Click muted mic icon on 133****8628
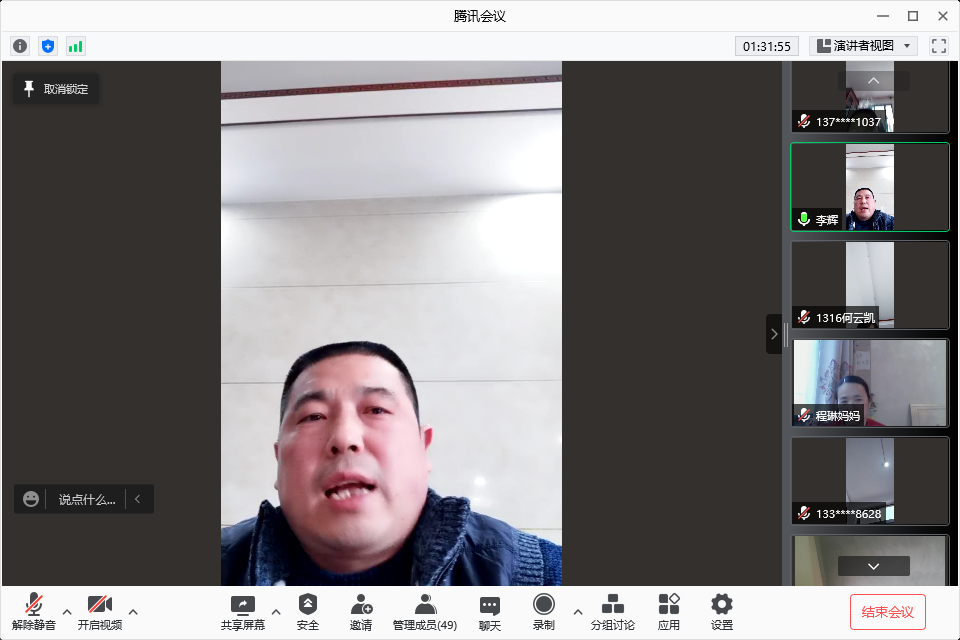Image resolution: width=960 pixels, height=640 pixels. [x=804, y=513]
